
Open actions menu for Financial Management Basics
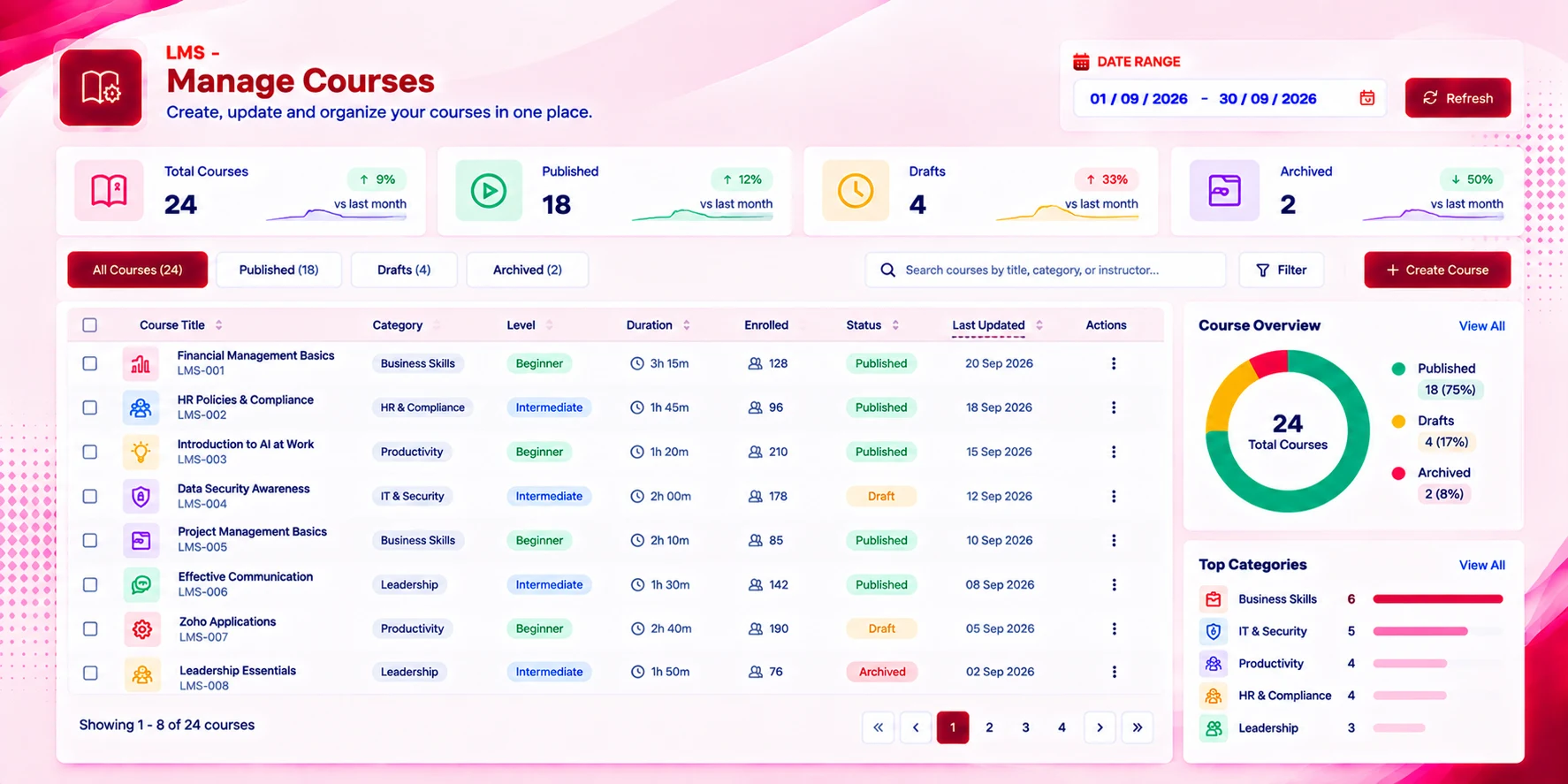click(1114, 363)
